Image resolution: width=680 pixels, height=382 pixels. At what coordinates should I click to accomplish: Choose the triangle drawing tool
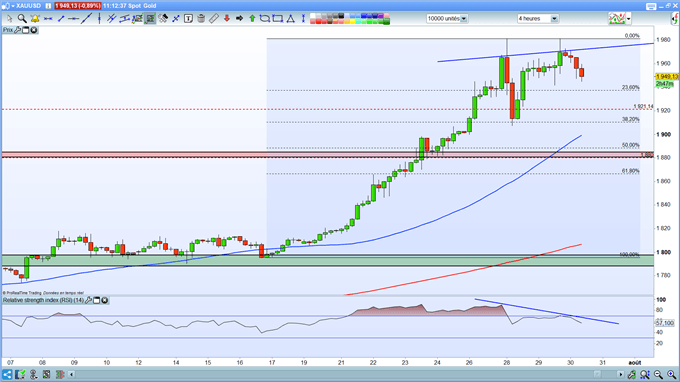point(291,19)
